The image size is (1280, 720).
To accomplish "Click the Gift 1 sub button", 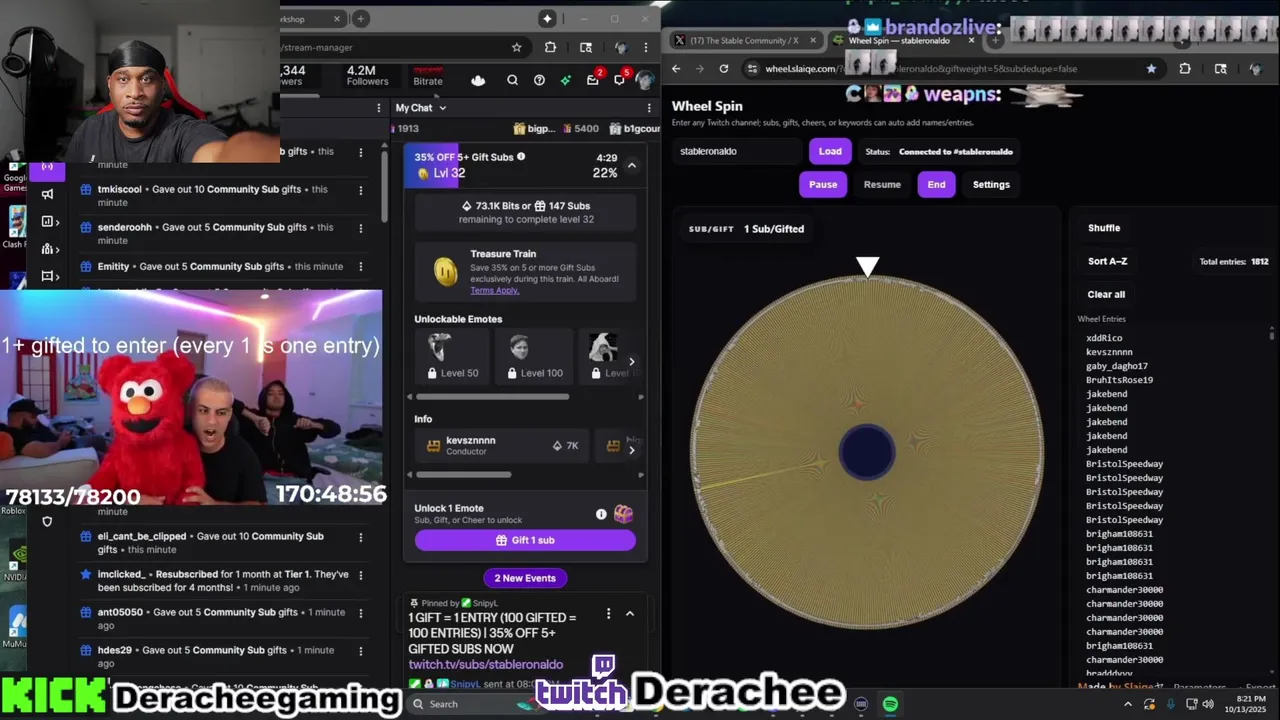I will pyautogui.click(x=525, y=540).
